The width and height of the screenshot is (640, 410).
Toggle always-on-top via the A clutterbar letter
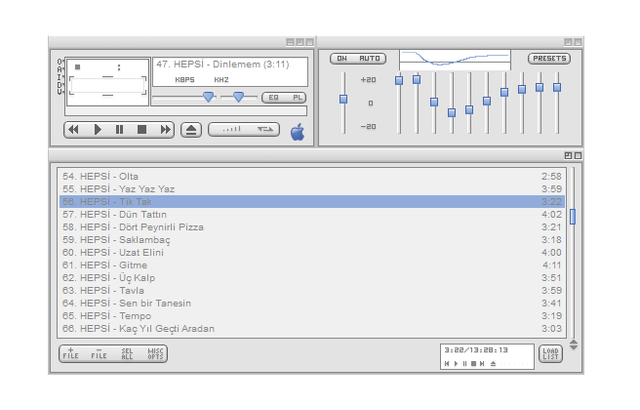pos(60,69)
